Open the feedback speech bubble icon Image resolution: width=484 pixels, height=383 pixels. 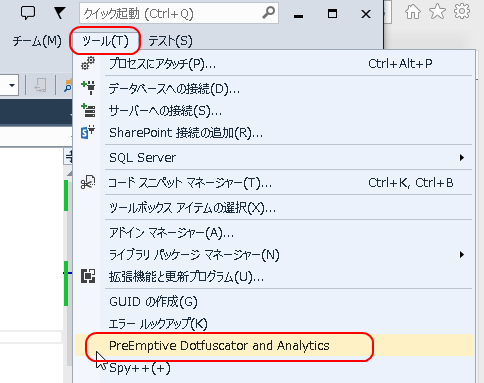point(28,13)
